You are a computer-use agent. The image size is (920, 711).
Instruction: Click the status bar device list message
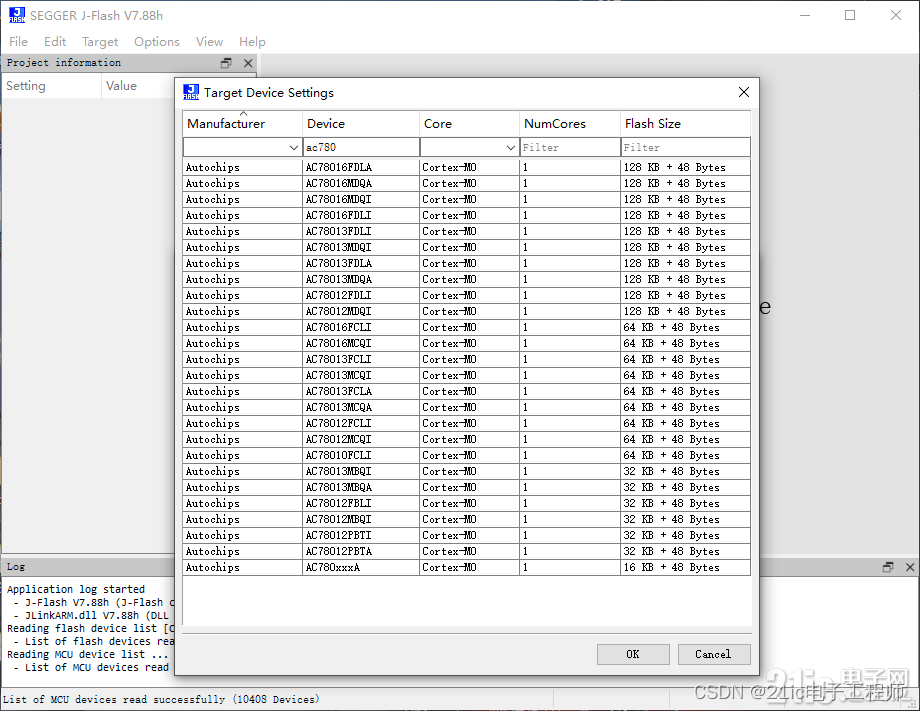(161, 699)
